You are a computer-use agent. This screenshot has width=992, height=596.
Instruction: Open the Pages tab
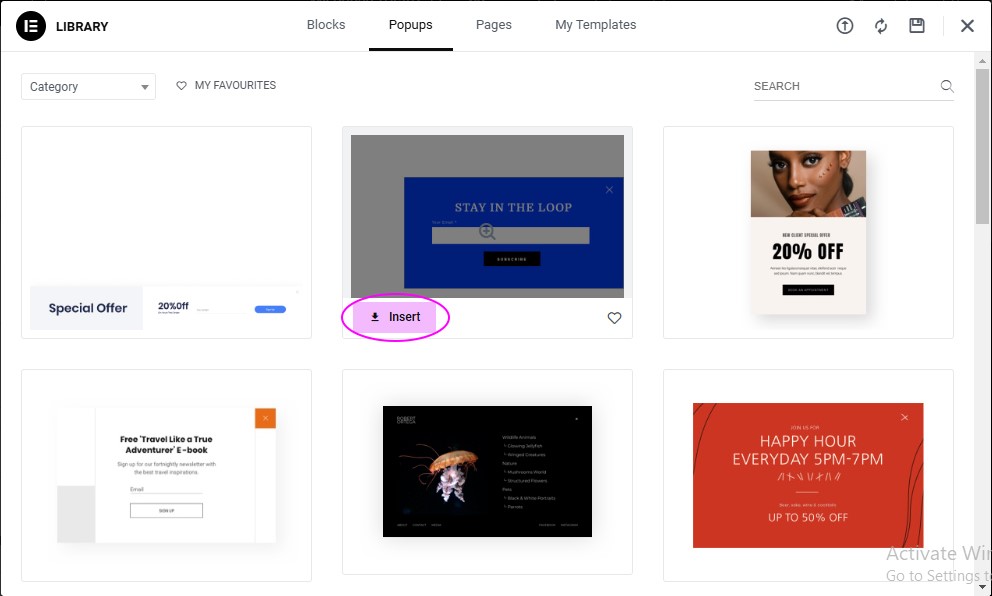point(493,25)
